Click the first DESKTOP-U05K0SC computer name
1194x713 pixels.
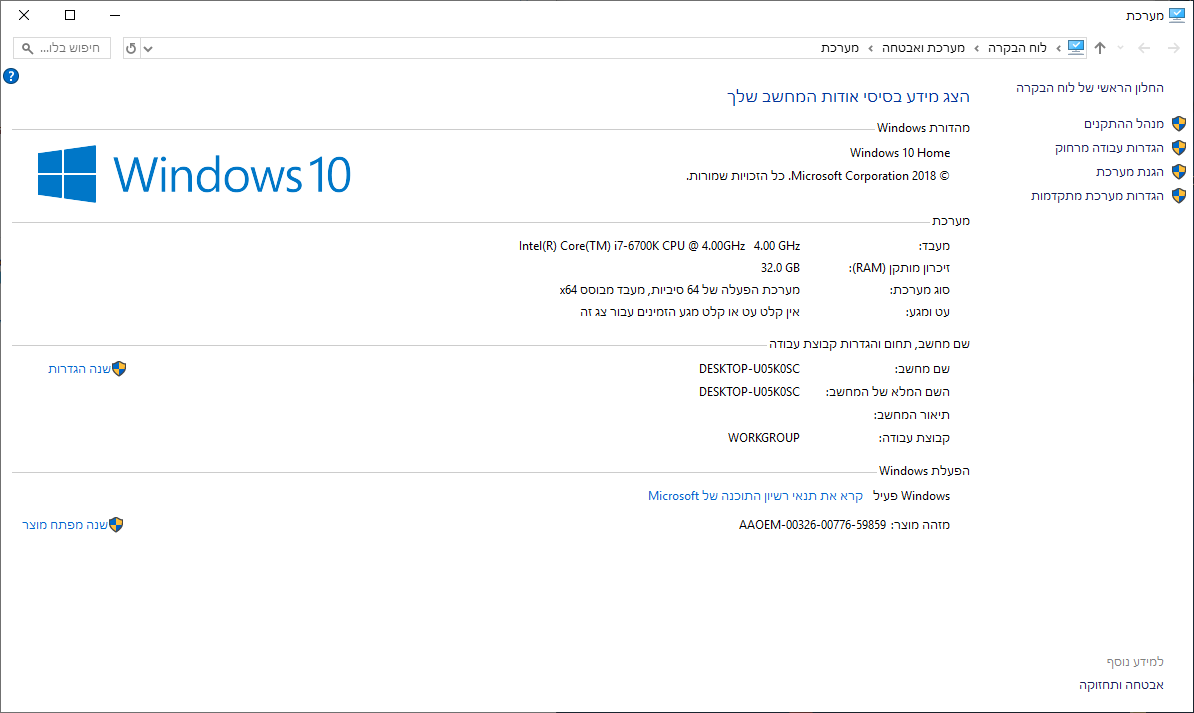(x=749, y=369)
